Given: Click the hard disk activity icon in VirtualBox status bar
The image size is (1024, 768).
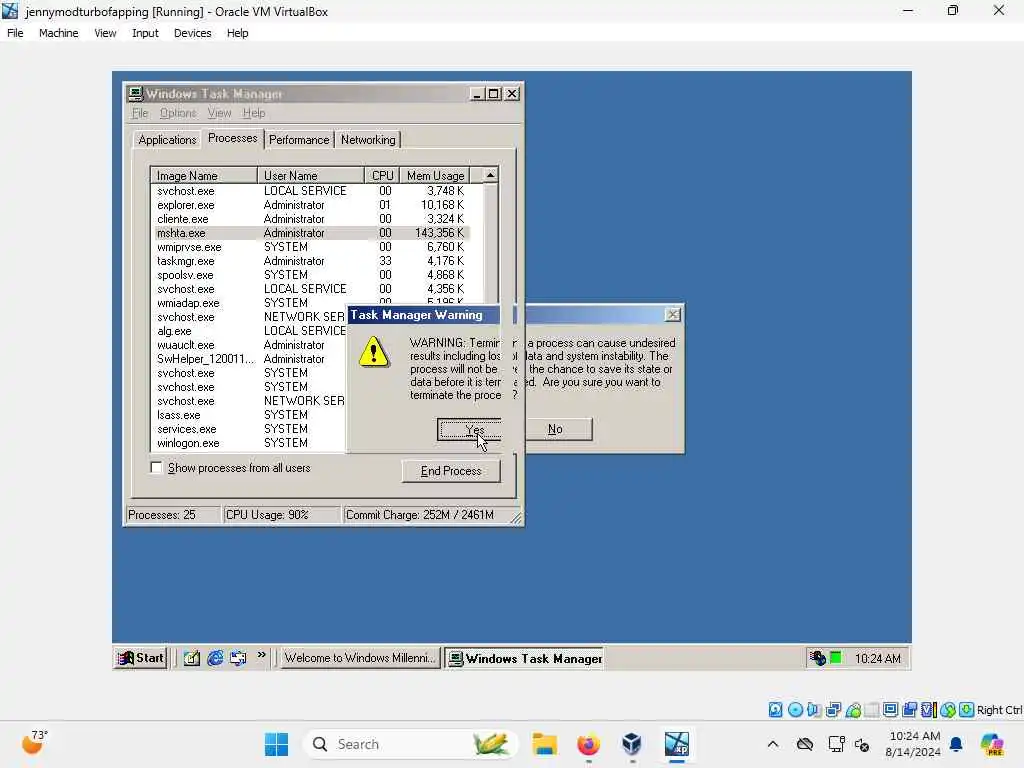Looking at the screenshot, I should (775, 710).
